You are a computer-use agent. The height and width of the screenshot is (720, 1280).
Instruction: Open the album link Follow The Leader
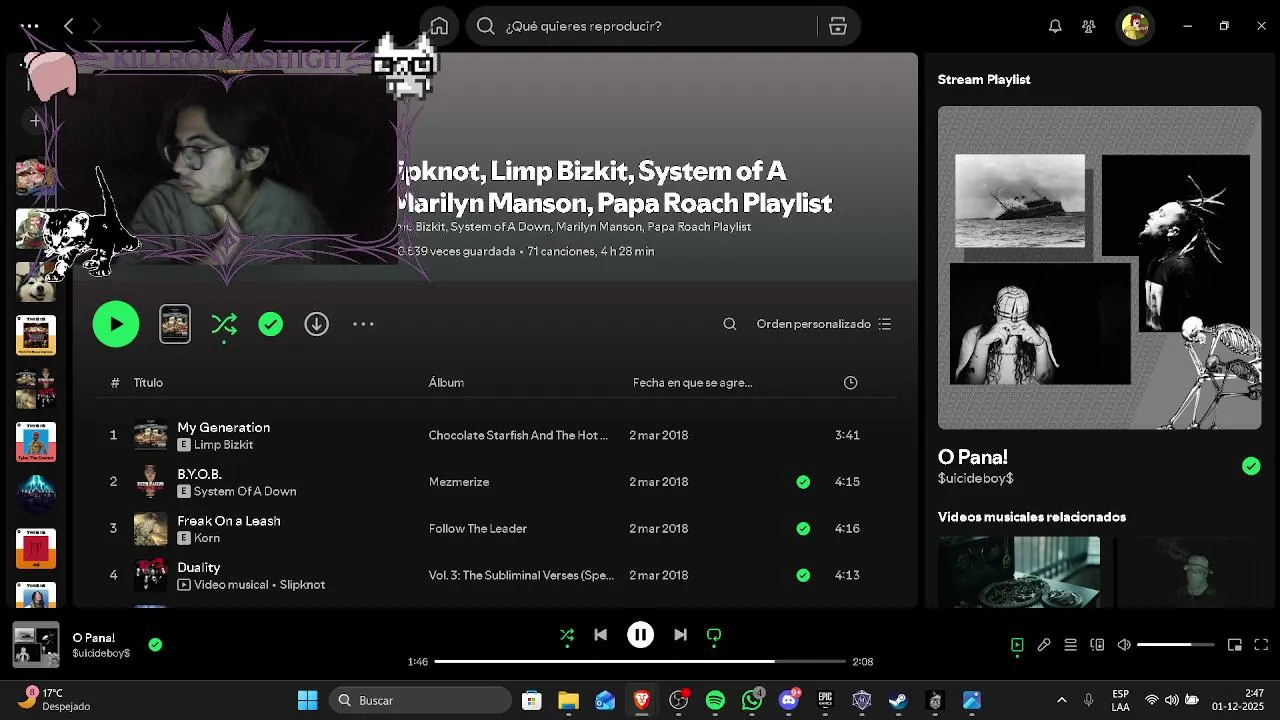click(x=478, y=529)
